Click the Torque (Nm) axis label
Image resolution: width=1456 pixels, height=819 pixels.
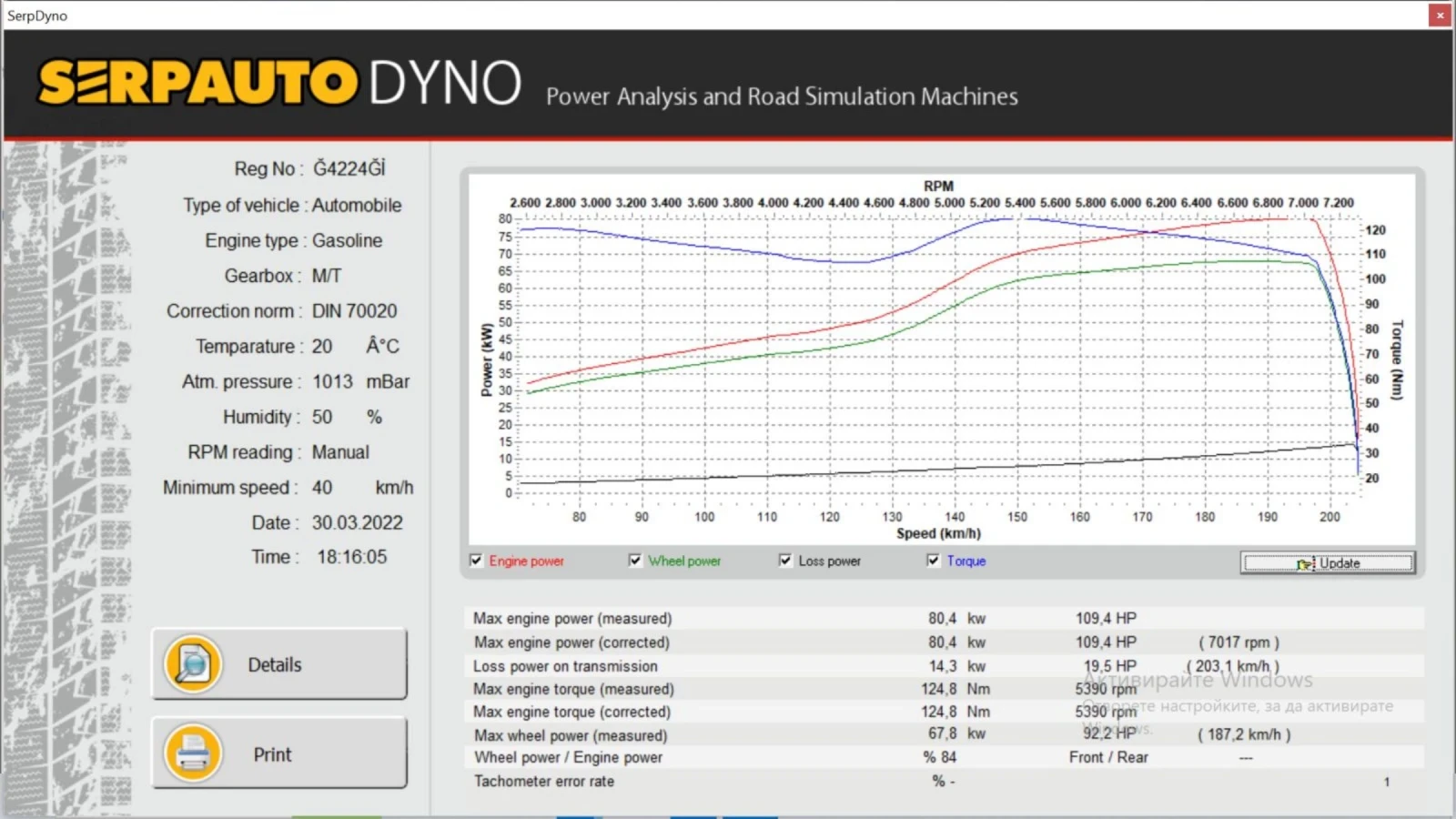(1397, 360)
